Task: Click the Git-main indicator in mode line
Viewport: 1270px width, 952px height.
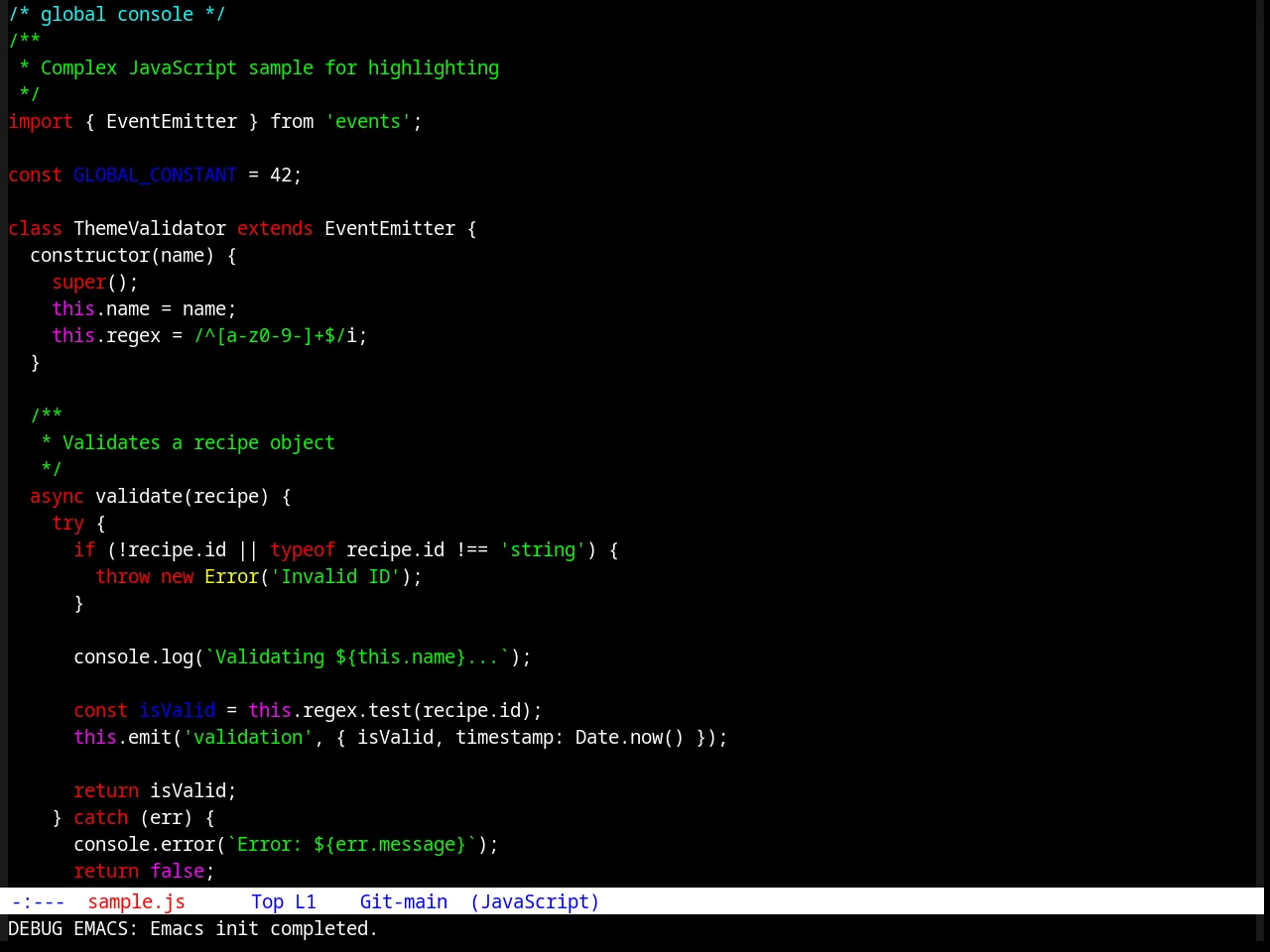Action: tap(404, 901)
